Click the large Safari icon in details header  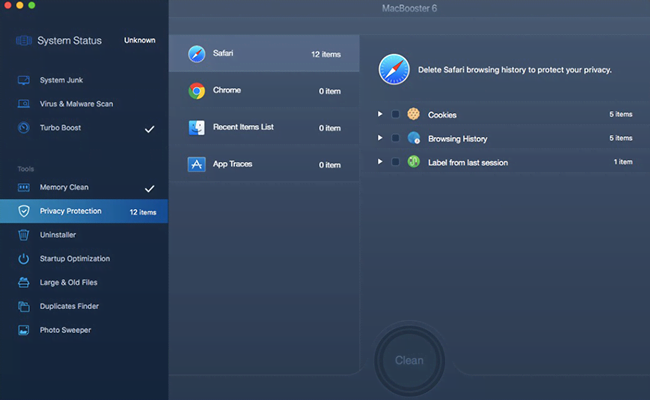pos(394,69)
